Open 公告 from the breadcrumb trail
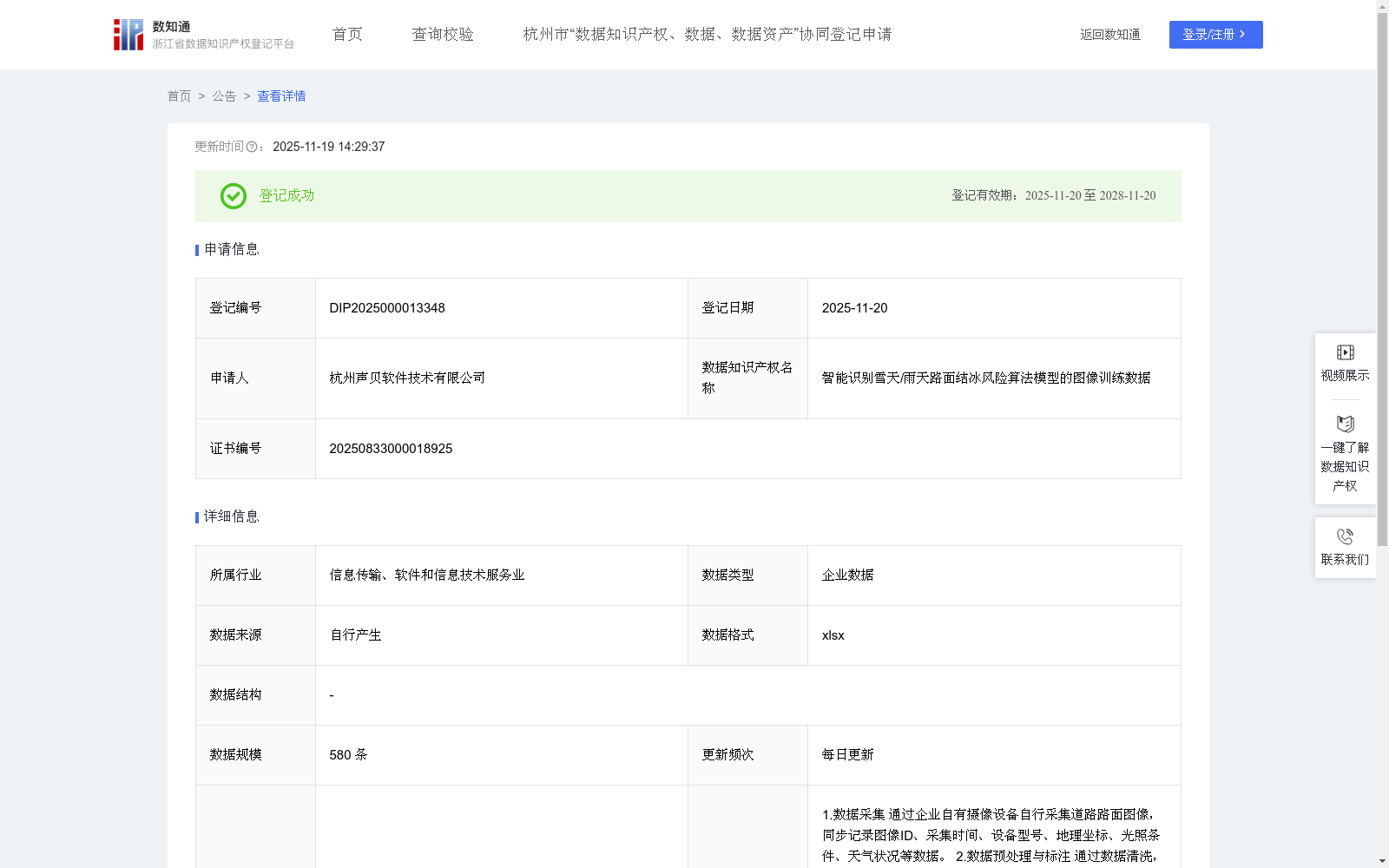1389x868 pixels. (x=224, y=96)
